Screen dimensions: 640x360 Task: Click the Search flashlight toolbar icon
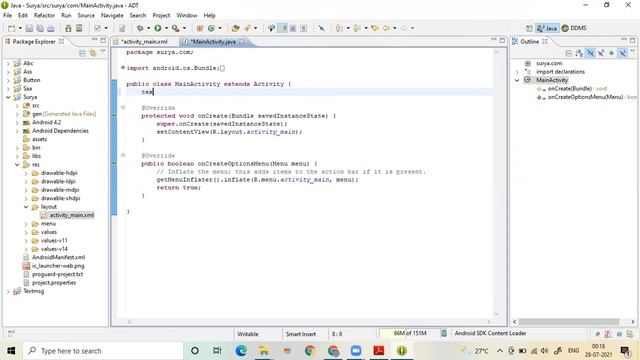click(247, 28)
